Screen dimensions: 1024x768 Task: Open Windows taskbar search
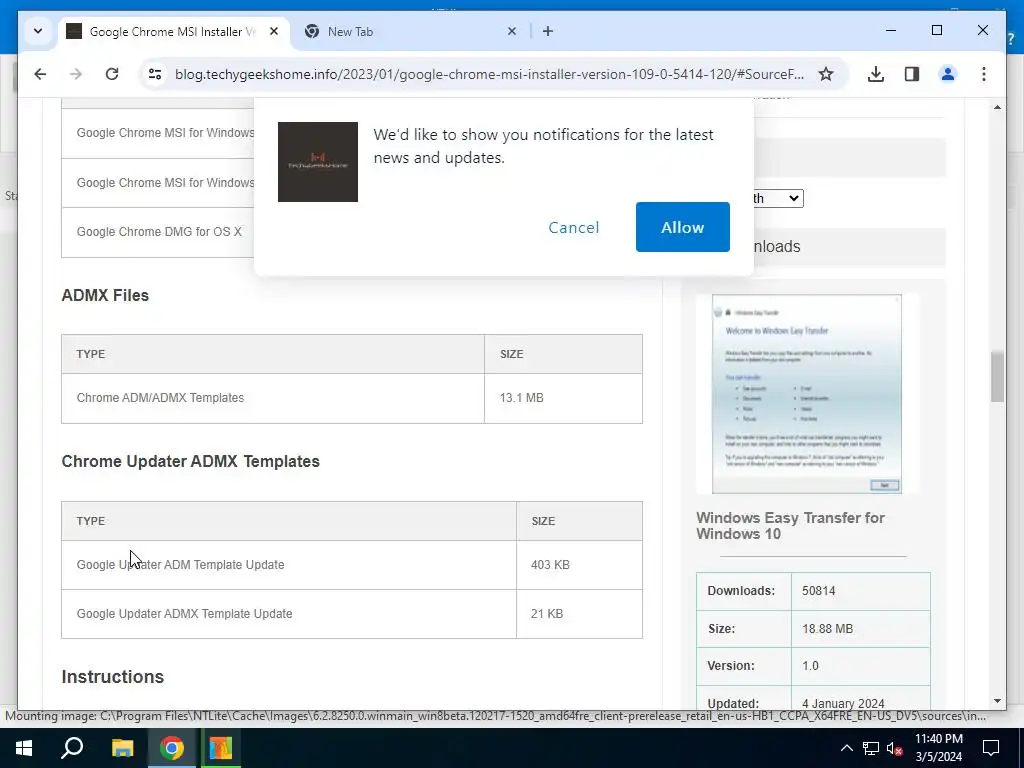click(x=72, y=748)
